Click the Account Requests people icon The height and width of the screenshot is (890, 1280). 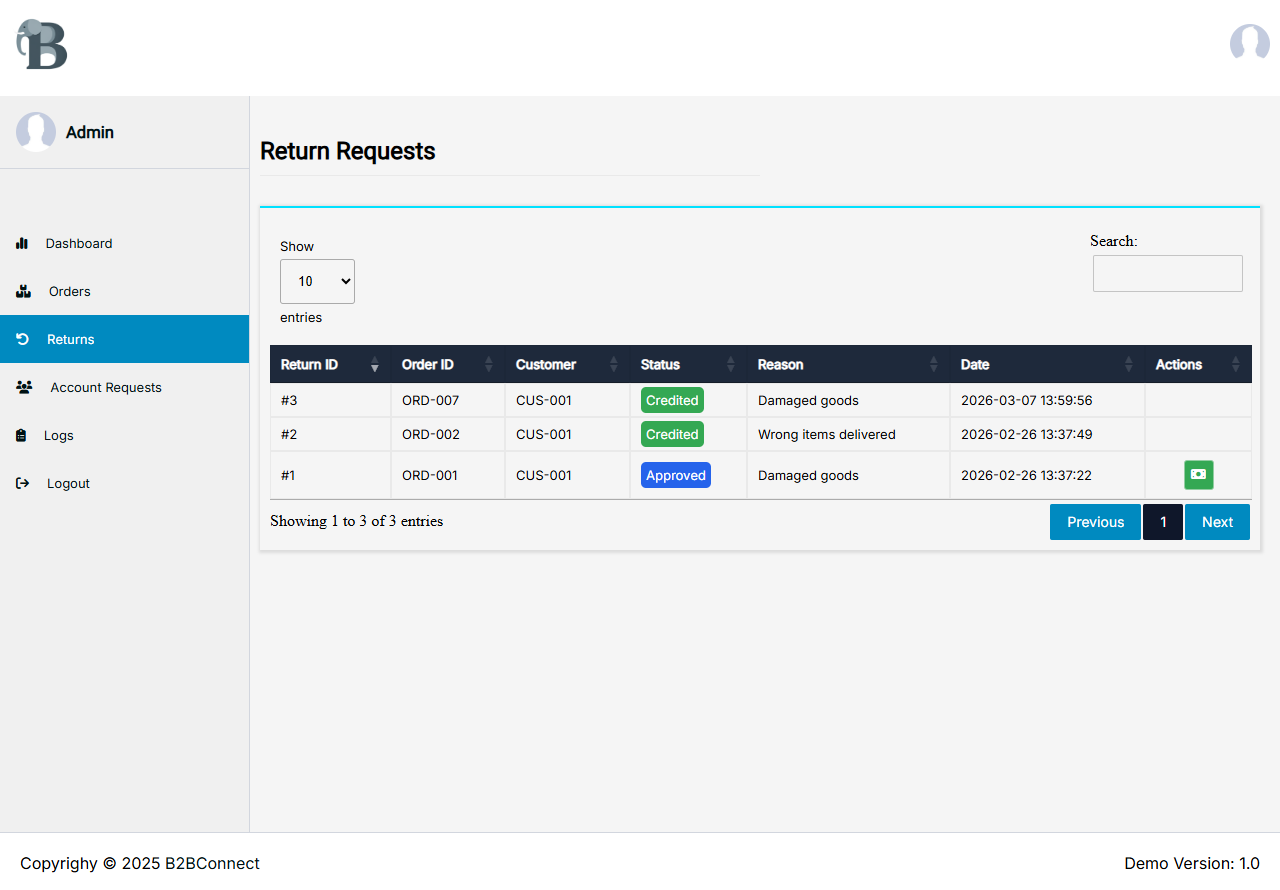click(x=25, y=387)
